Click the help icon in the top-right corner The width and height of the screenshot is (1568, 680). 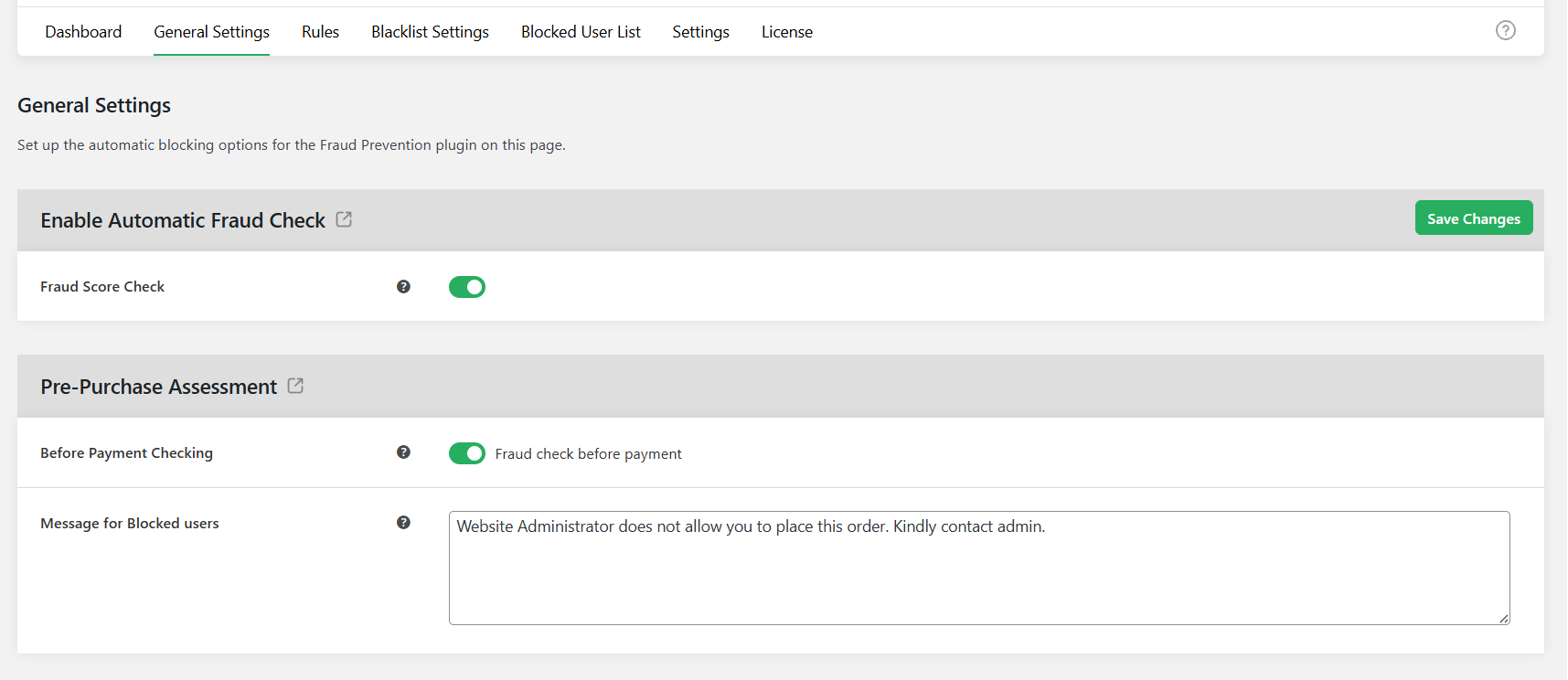tap(1505, 30)
